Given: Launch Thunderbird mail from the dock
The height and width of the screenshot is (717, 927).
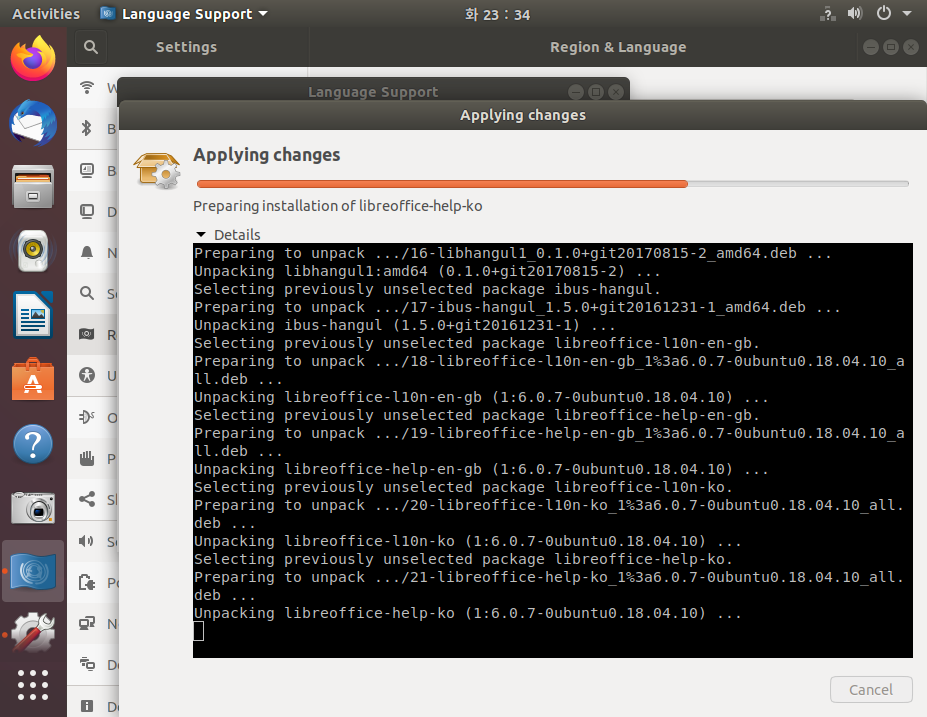Looking at the screenshot, I should tap(33, 124).
